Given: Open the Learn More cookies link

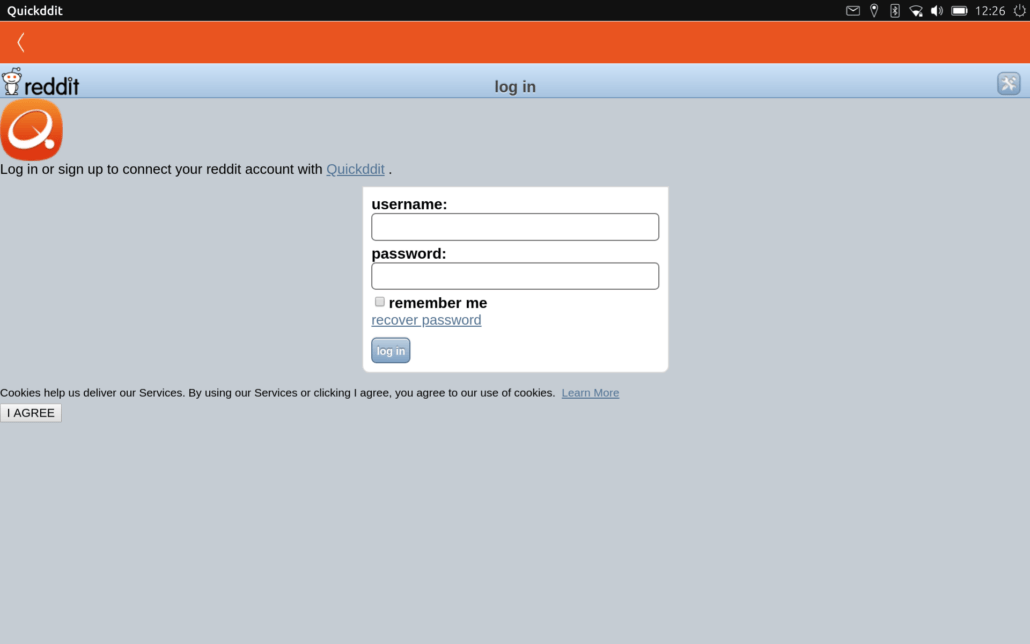Looking at the screenshot, I should (x=590, y=393).
